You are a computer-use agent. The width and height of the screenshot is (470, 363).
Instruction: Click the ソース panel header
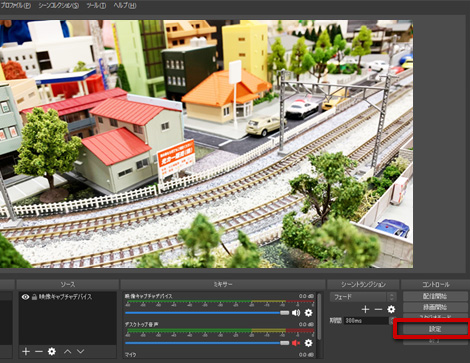[68, 284]
